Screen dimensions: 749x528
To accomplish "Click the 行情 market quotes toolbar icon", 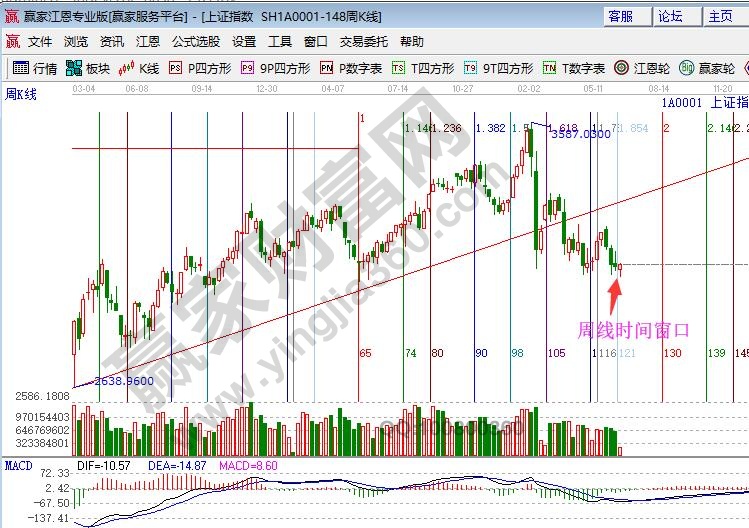I will (x=35, y=69).
